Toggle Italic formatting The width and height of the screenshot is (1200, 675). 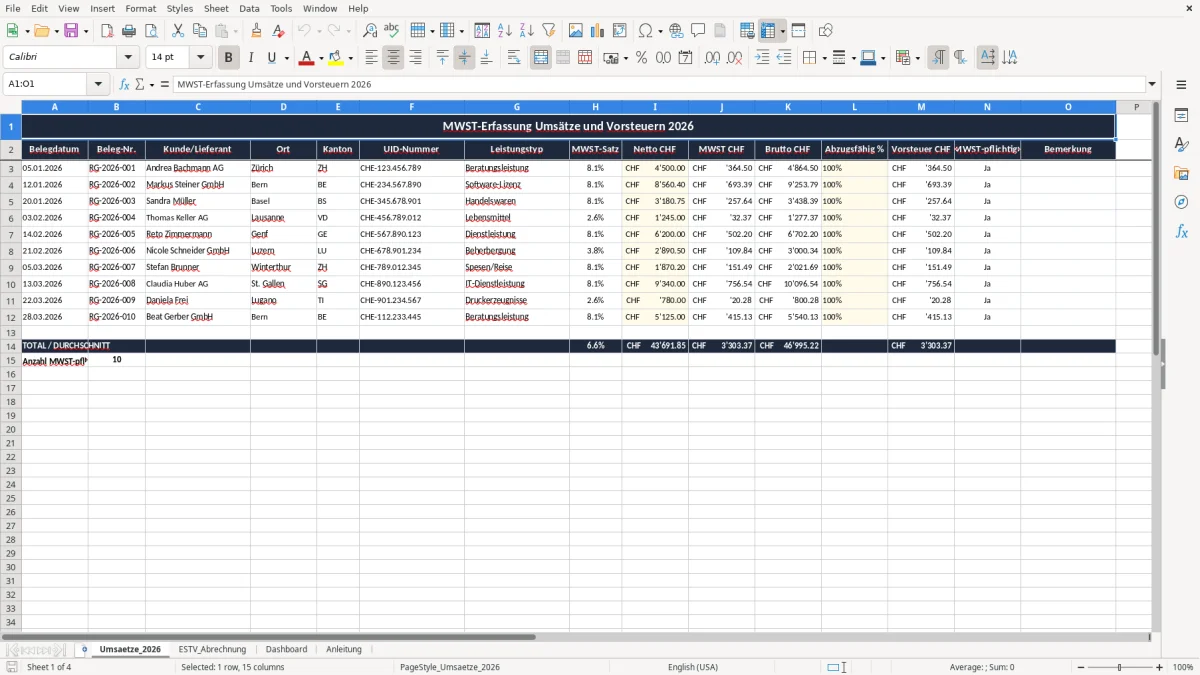tap(251, 58)
